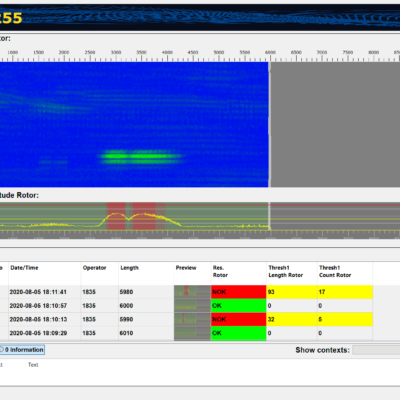Click the Text column header in message list
Screen dimensions: 400x400
tap(33, 365)
